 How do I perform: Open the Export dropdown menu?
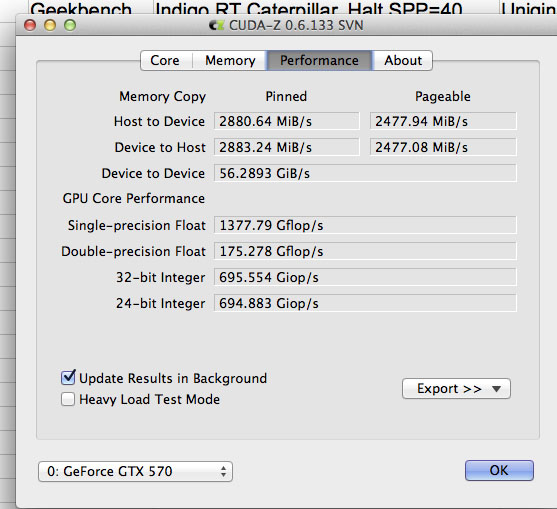(456, 389)
